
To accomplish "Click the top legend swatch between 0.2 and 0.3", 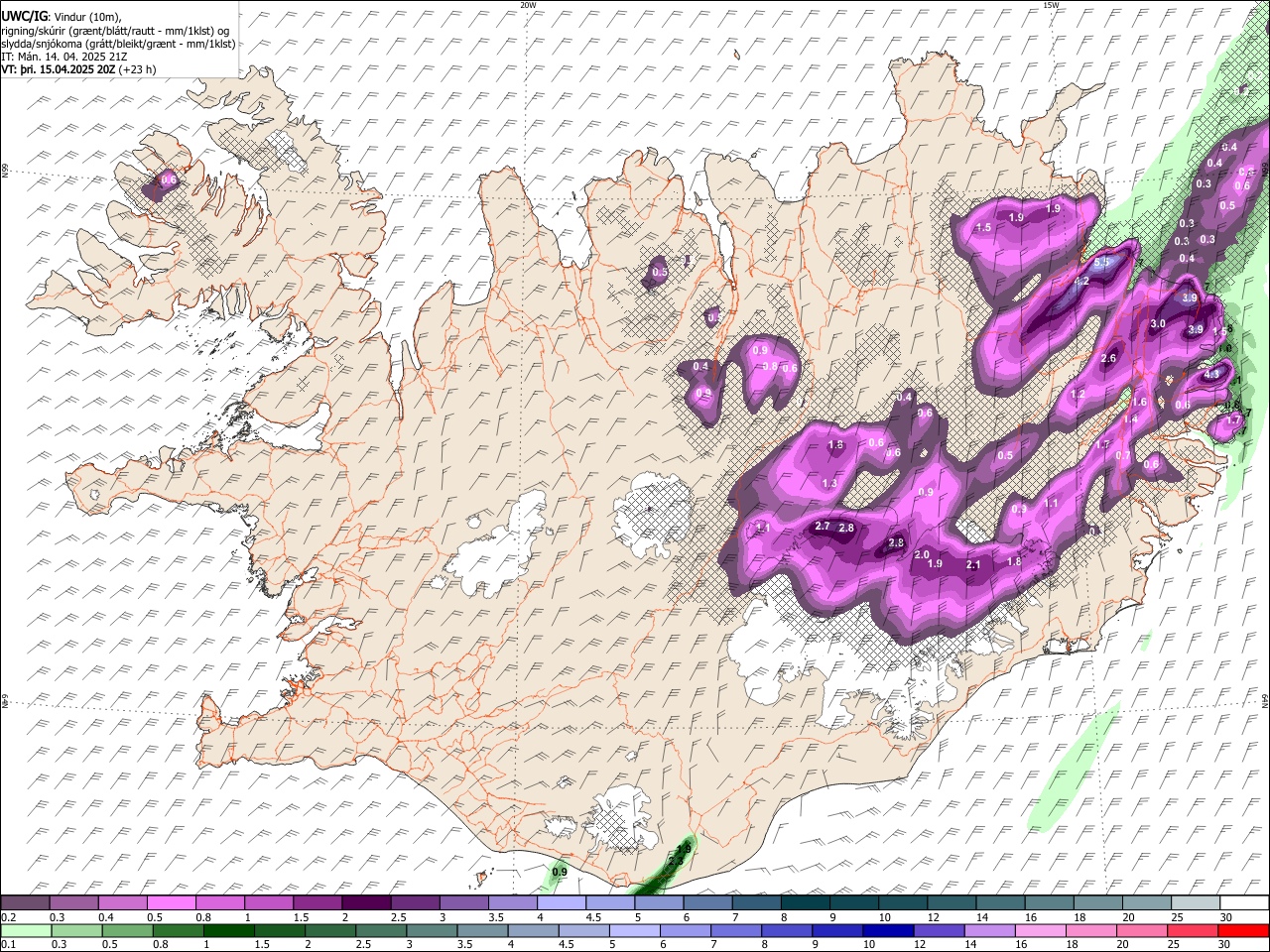I will click(27, 903).
